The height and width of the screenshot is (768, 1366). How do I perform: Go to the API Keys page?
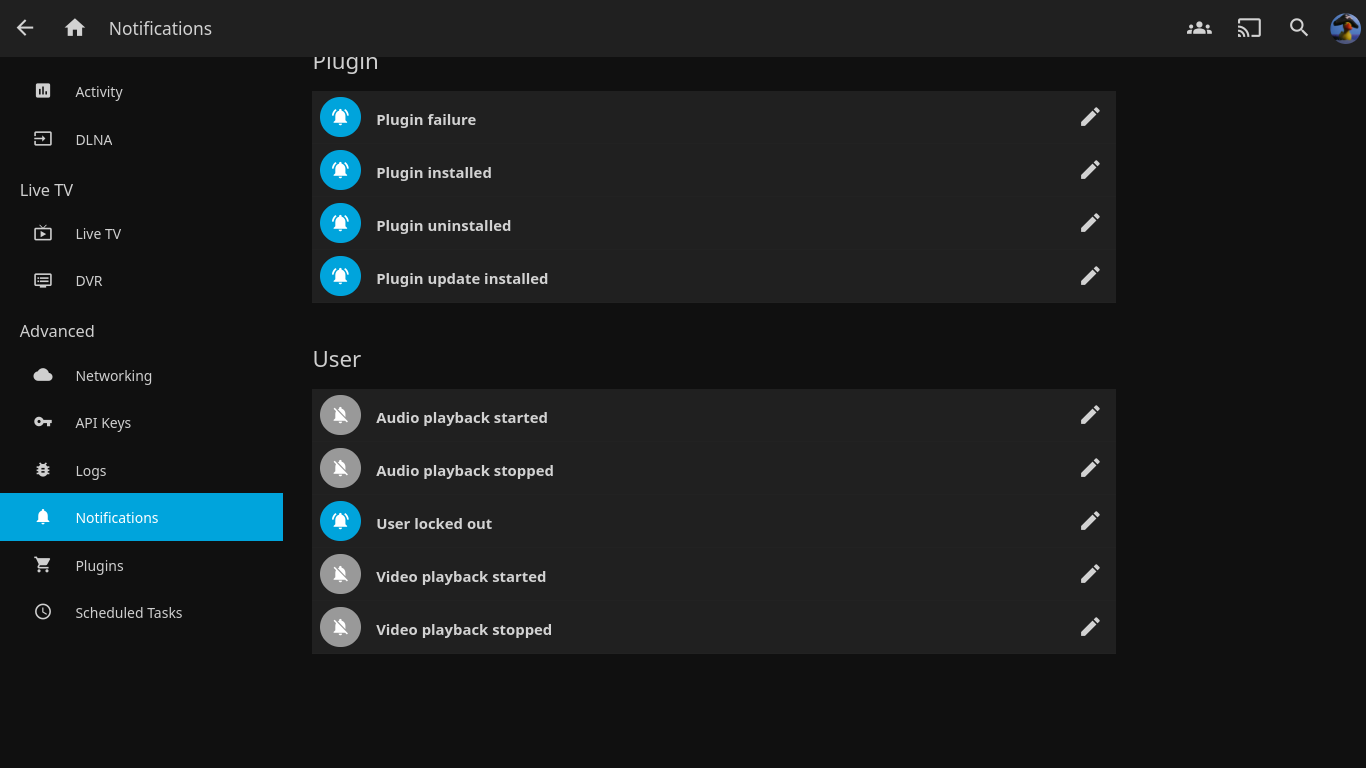click(103, 423)
